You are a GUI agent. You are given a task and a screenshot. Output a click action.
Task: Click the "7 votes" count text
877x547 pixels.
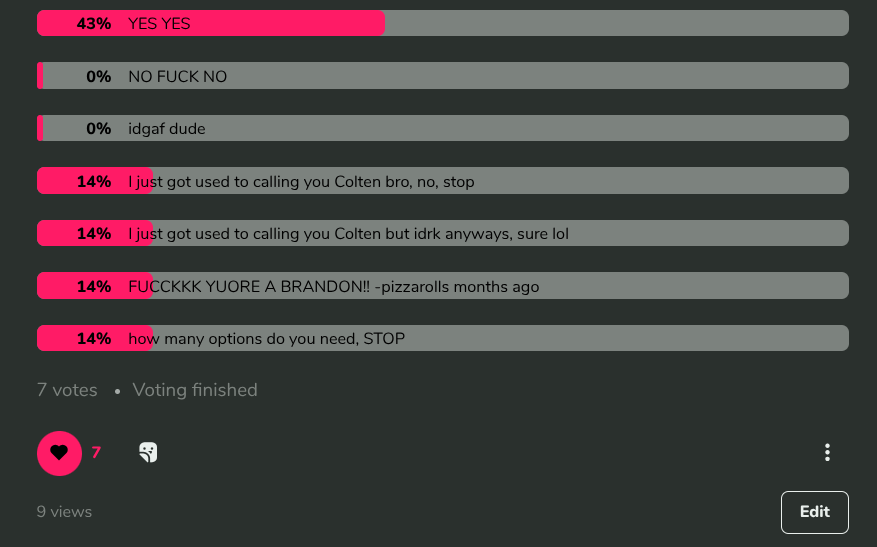tap(67, 390)
